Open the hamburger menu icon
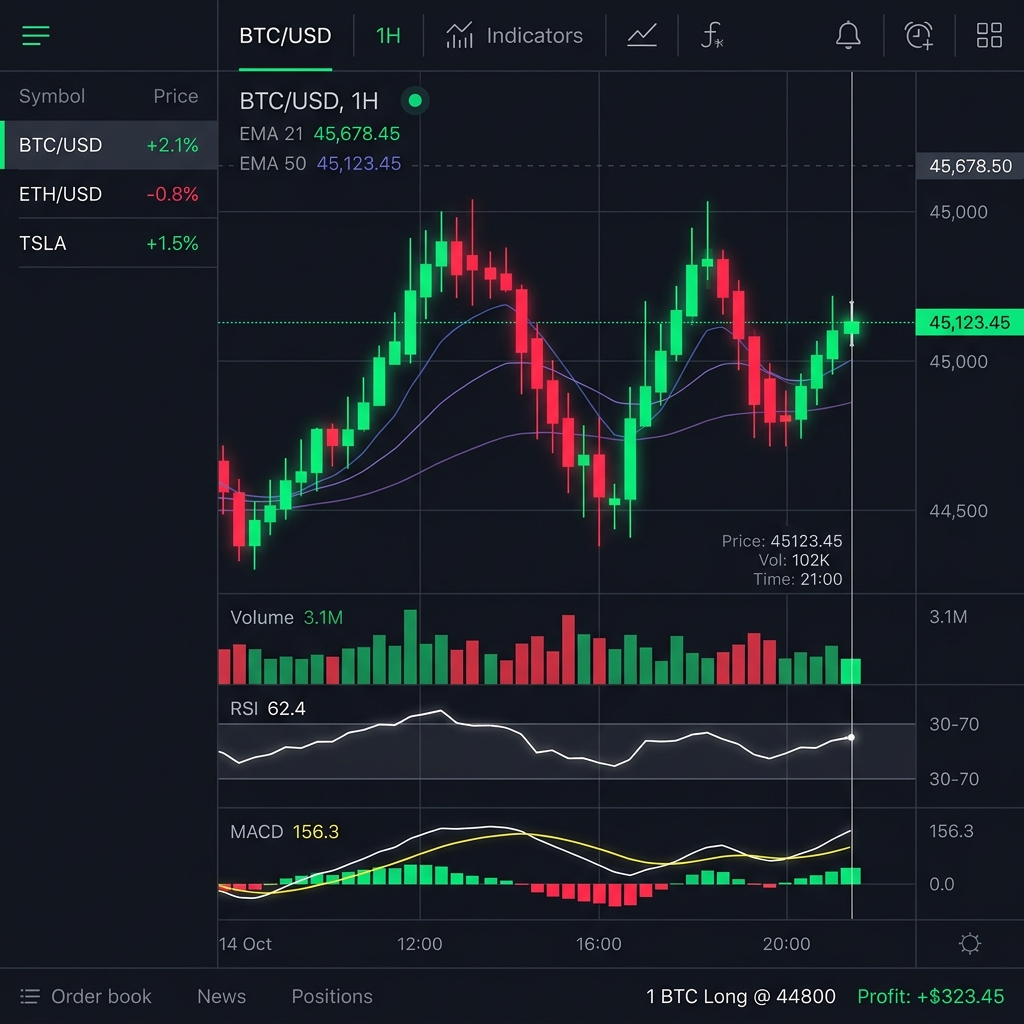Viewport: 1024px width, 1024px height. [36, 35]
